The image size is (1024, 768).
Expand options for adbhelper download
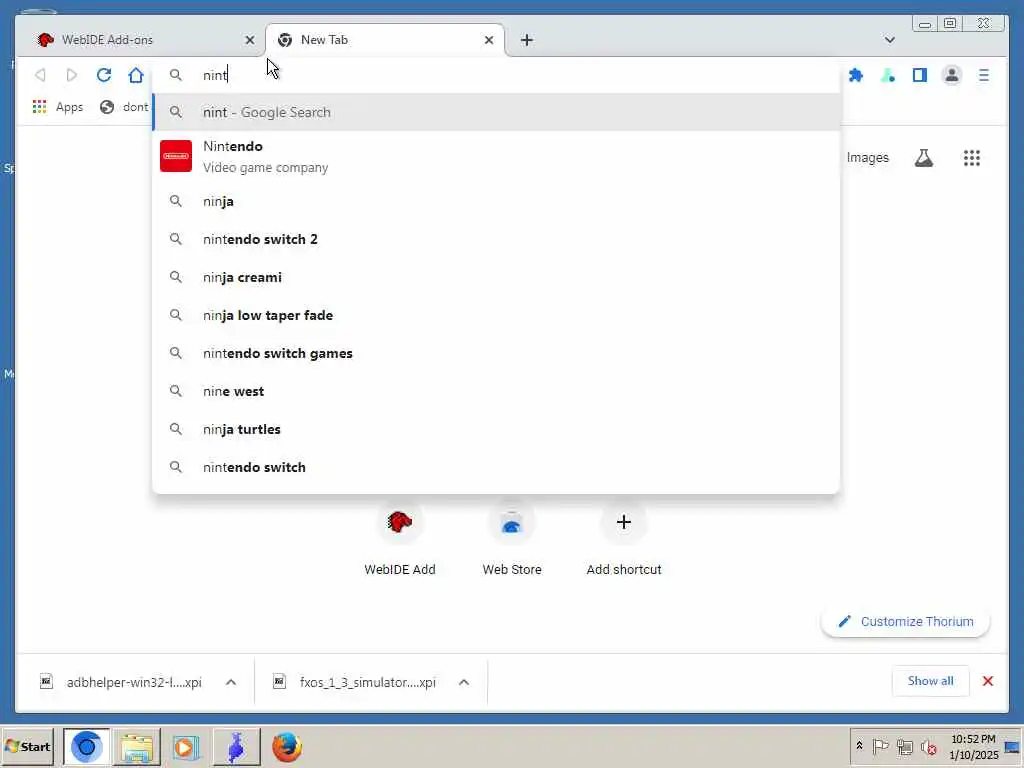tap(231, 682)
